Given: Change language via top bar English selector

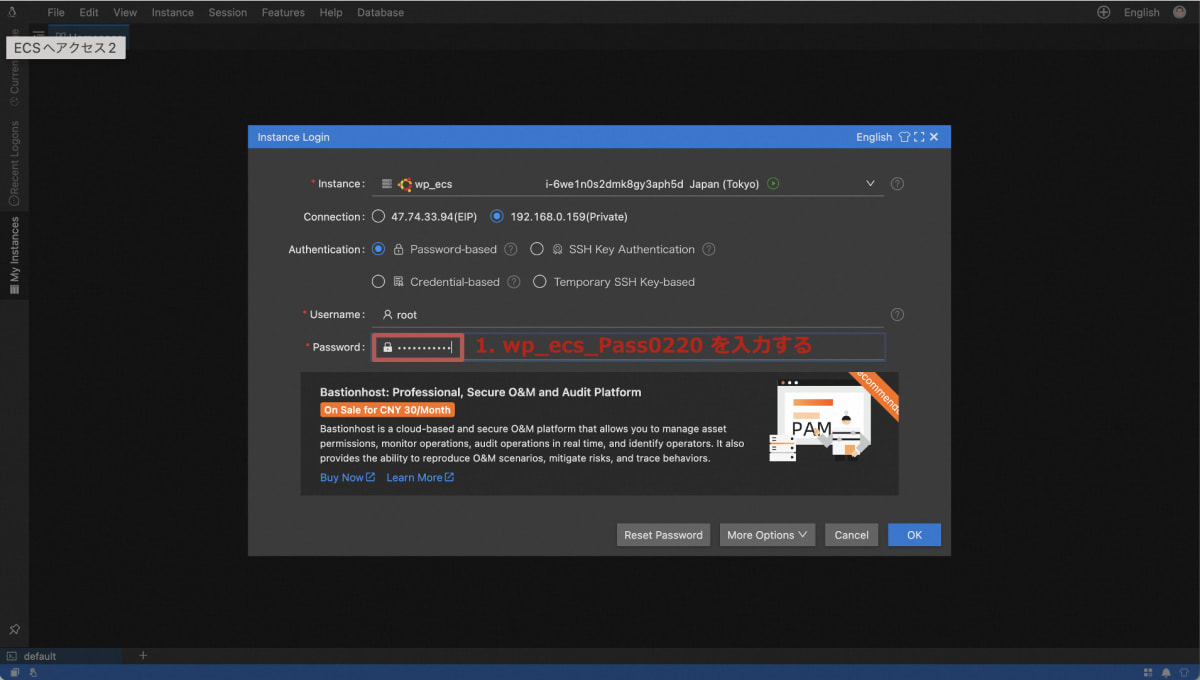Looking at the screenshot, I should pos(1141,13).
